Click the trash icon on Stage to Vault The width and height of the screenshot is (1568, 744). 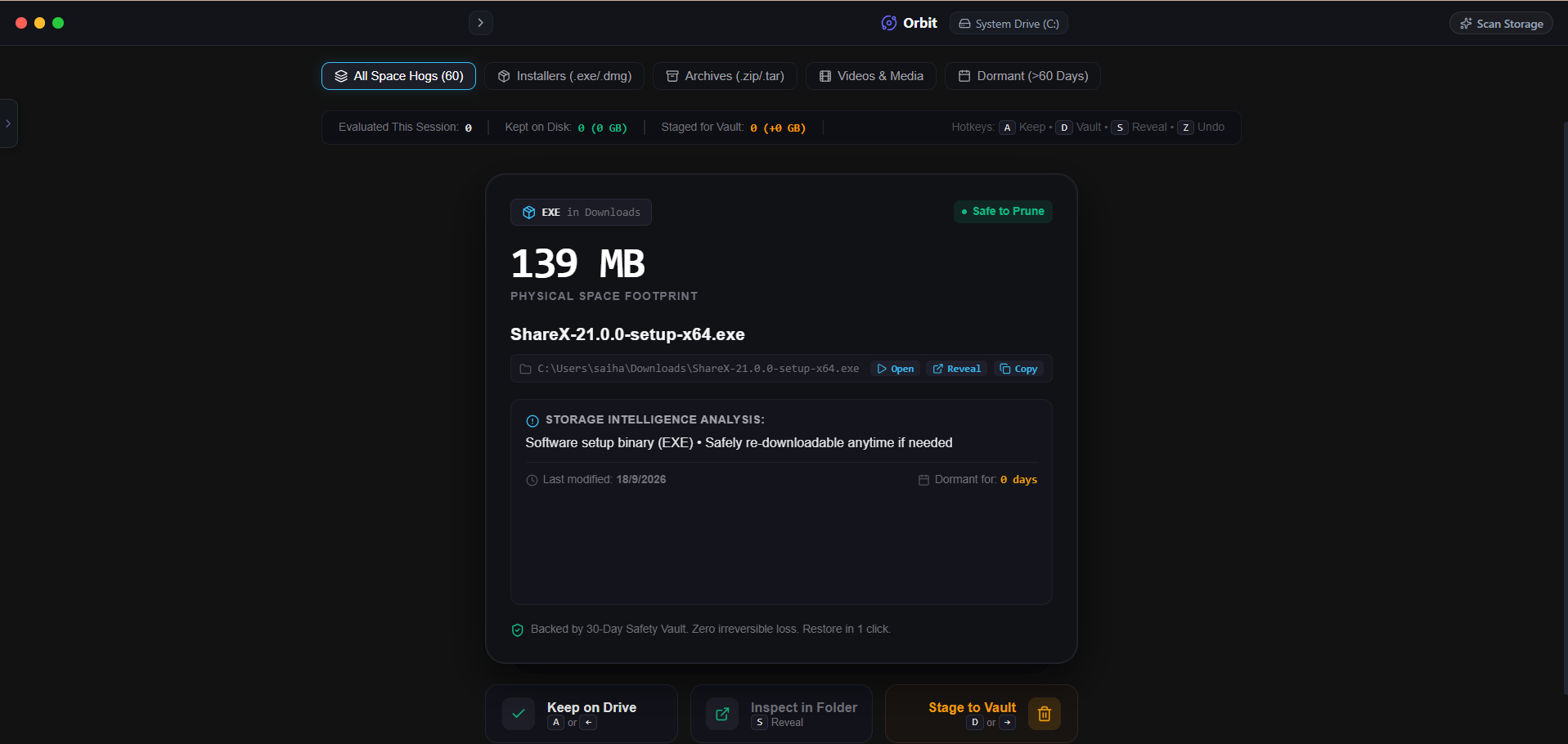(1045, 714)
